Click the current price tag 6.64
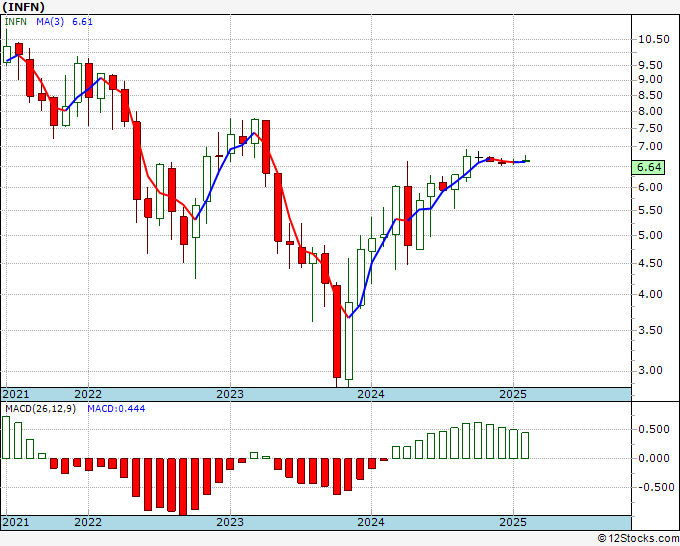 (x=648, y=167)
